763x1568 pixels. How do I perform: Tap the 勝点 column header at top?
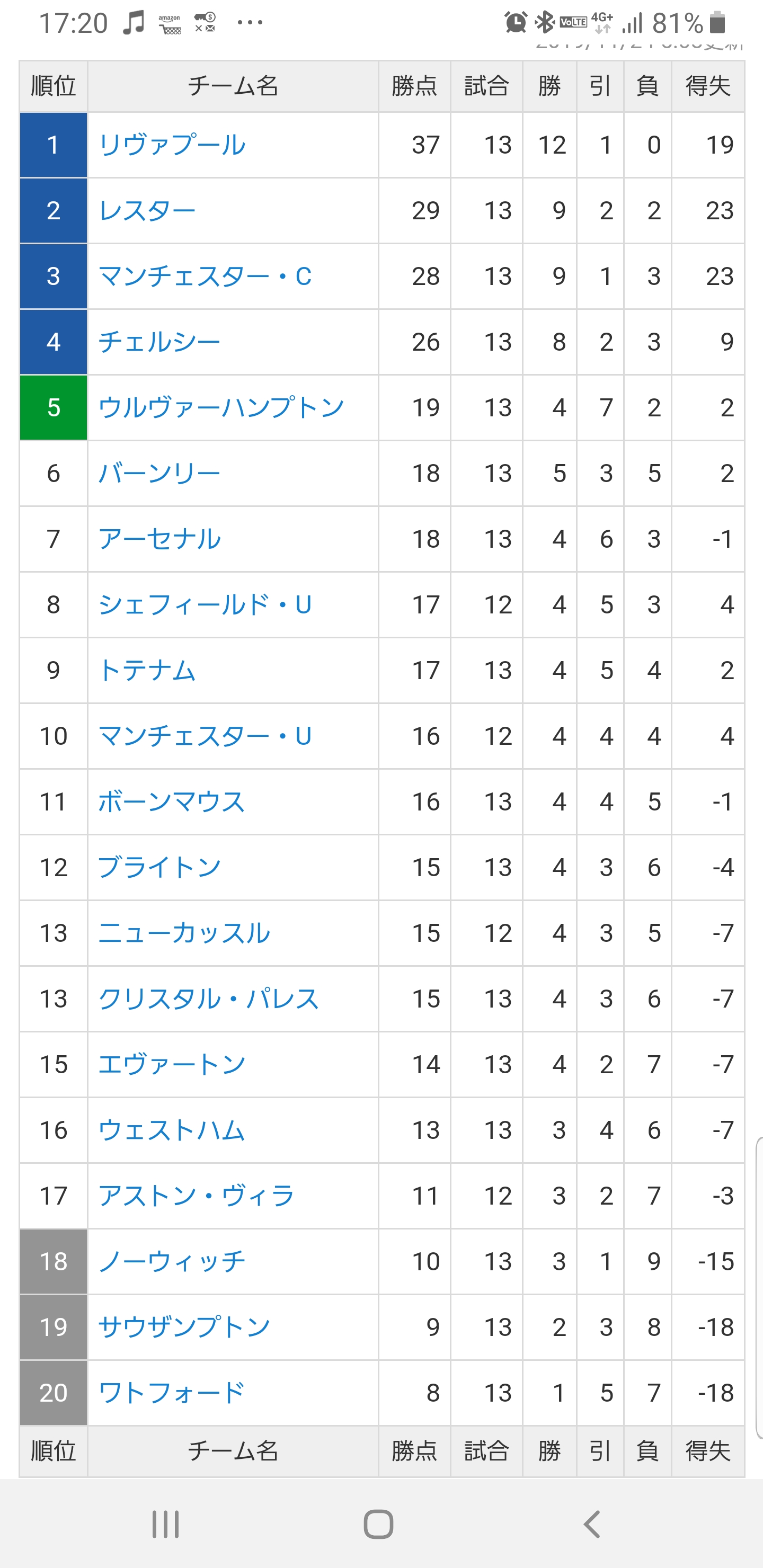point(414,86)
